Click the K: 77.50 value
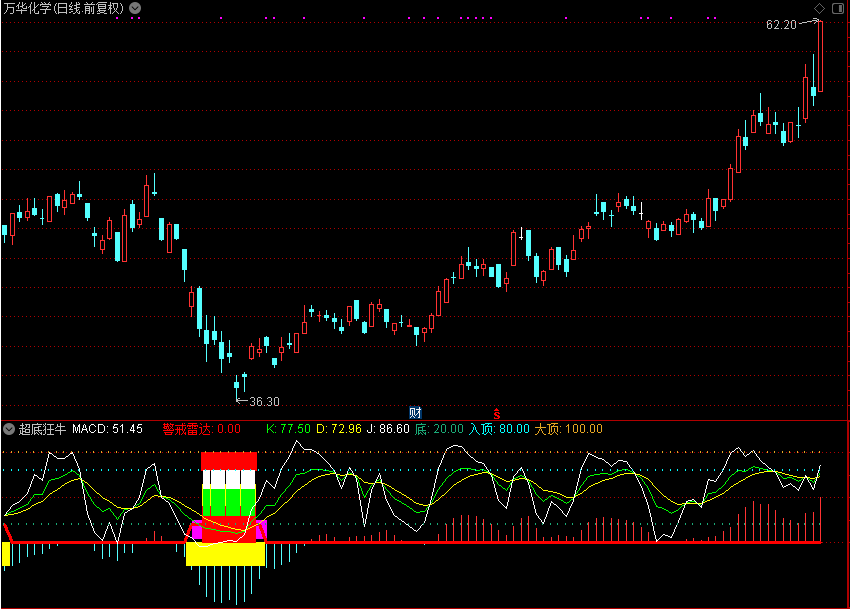This screenshot has height=609, width=850. (x=288, y=429)
